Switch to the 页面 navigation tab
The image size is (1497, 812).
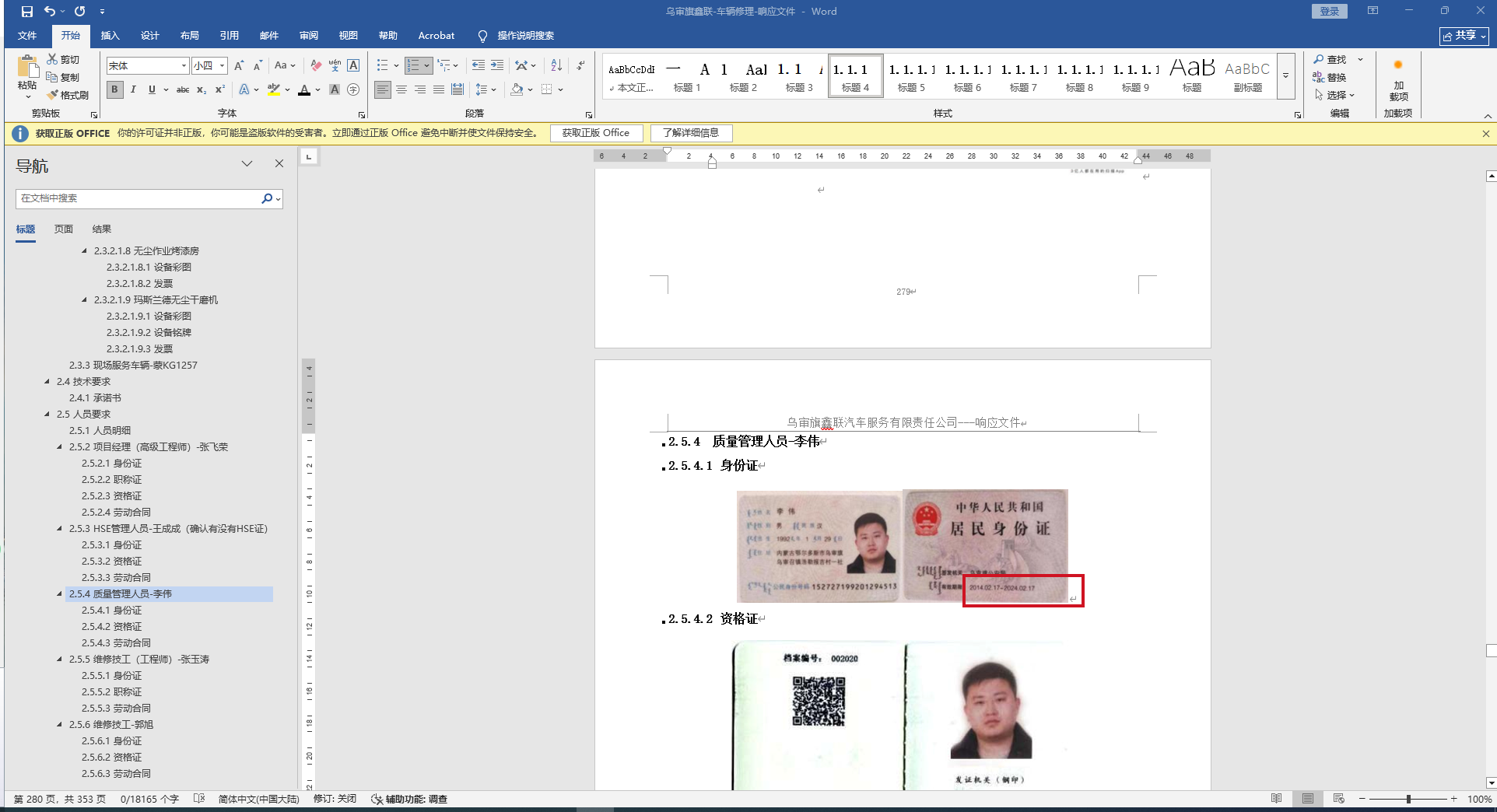tap(64, 229)
